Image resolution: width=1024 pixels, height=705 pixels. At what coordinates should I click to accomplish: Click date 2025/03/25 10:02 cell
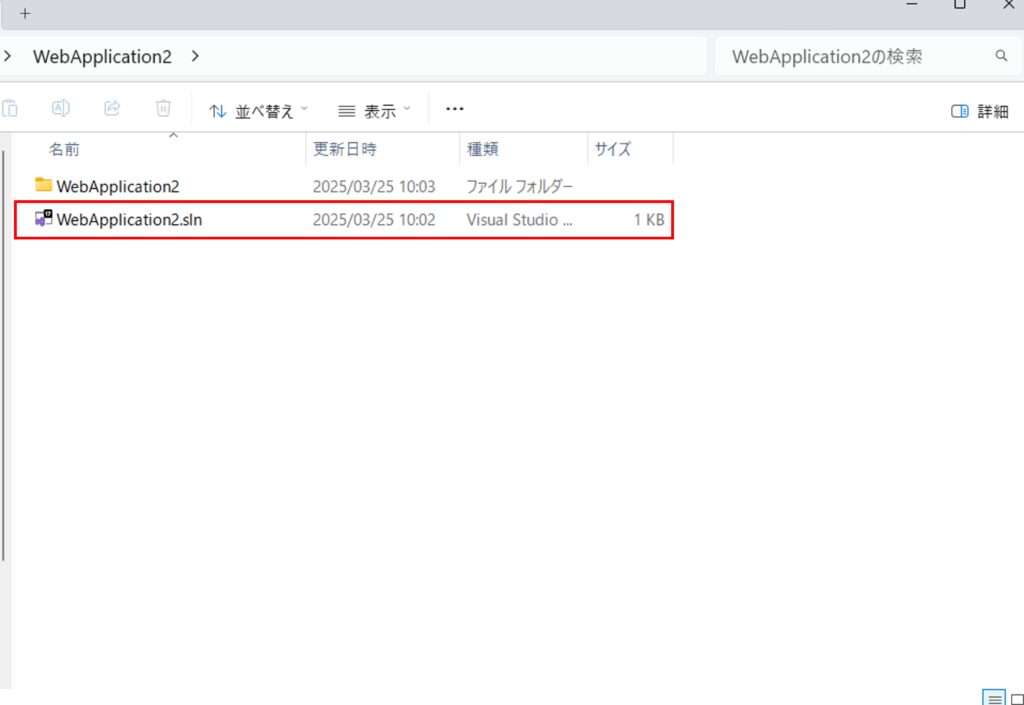pyautogui.click(x=374, y=220)
